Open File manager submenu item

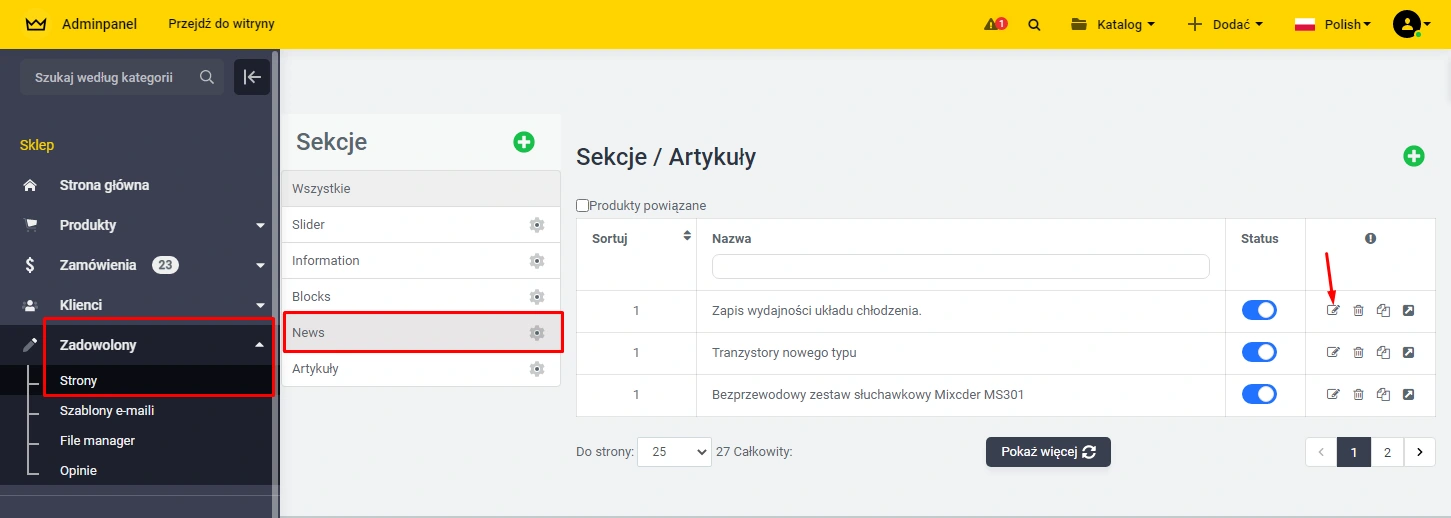point(97,440)
